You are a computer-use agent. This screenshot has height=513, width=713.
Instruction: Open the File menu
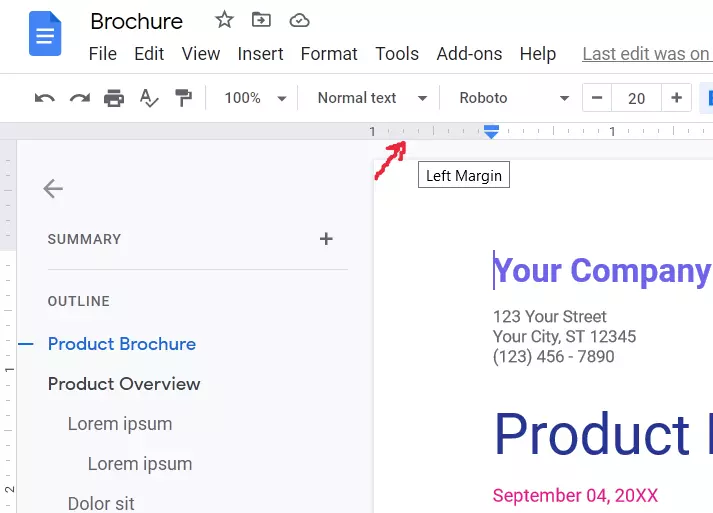point(102,54)
